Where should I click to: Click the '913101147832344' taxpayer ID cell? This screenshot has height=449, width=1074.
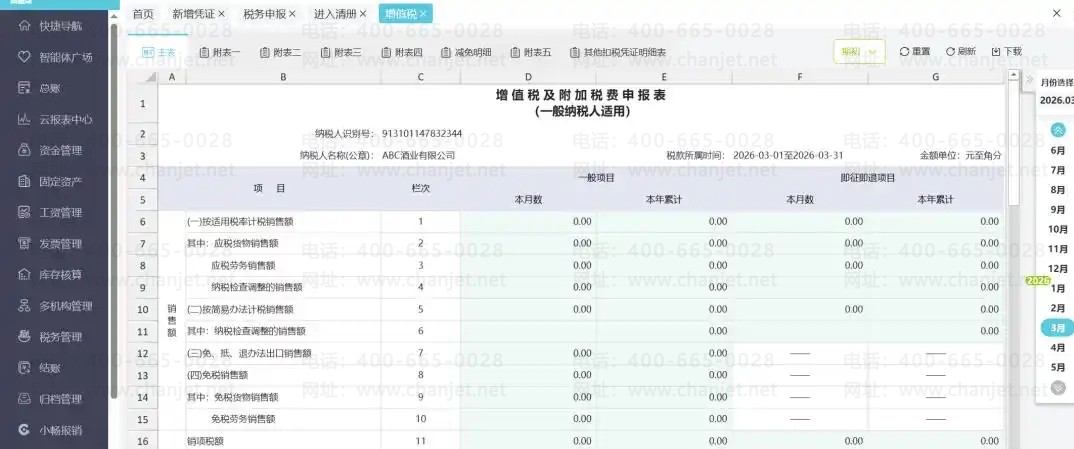(422, 133)
